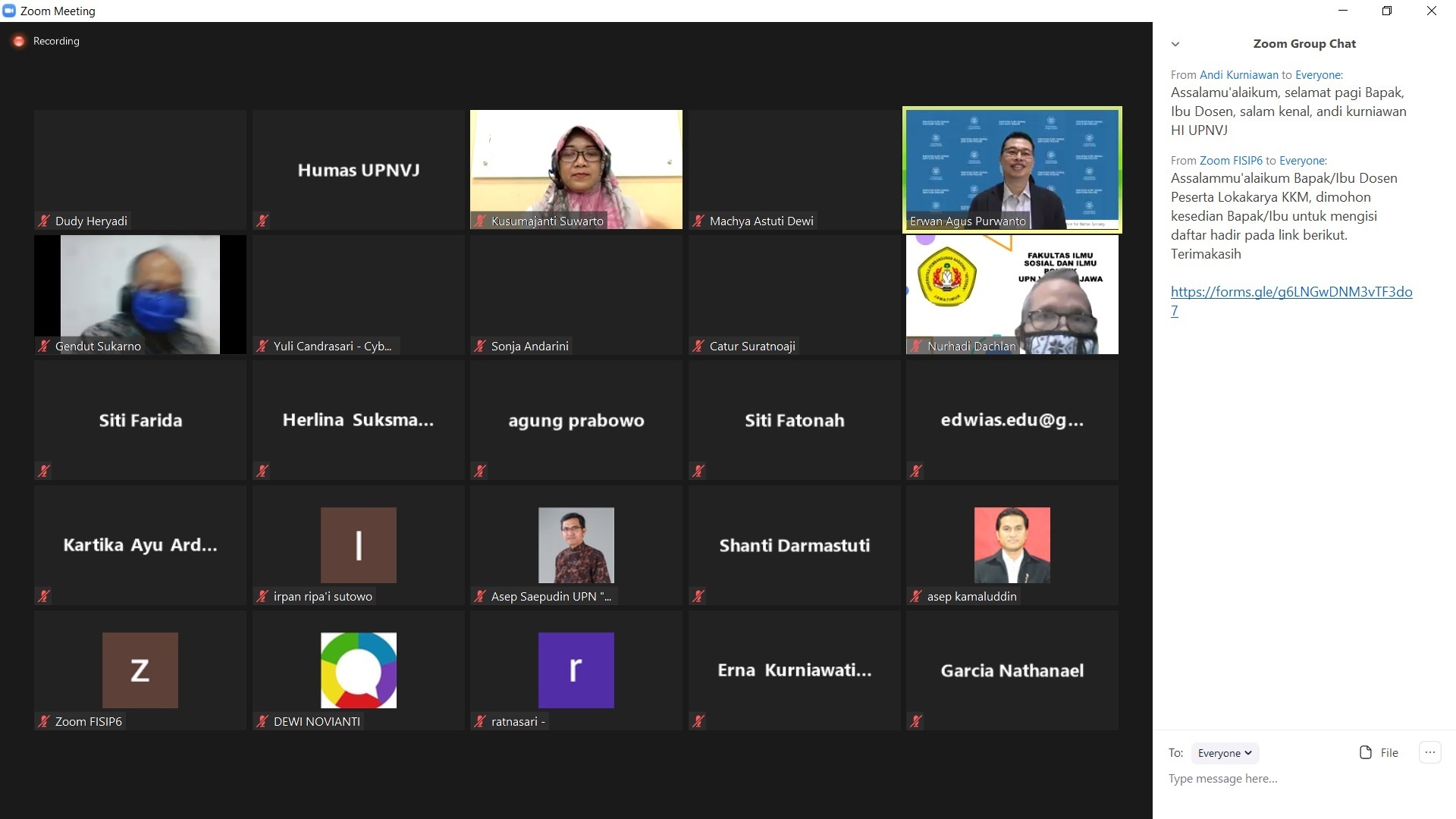The width and height of the screenshot is (1456, 819).
Task: Open the forms.gle attendance link
Action: [x=1291, y=292]
